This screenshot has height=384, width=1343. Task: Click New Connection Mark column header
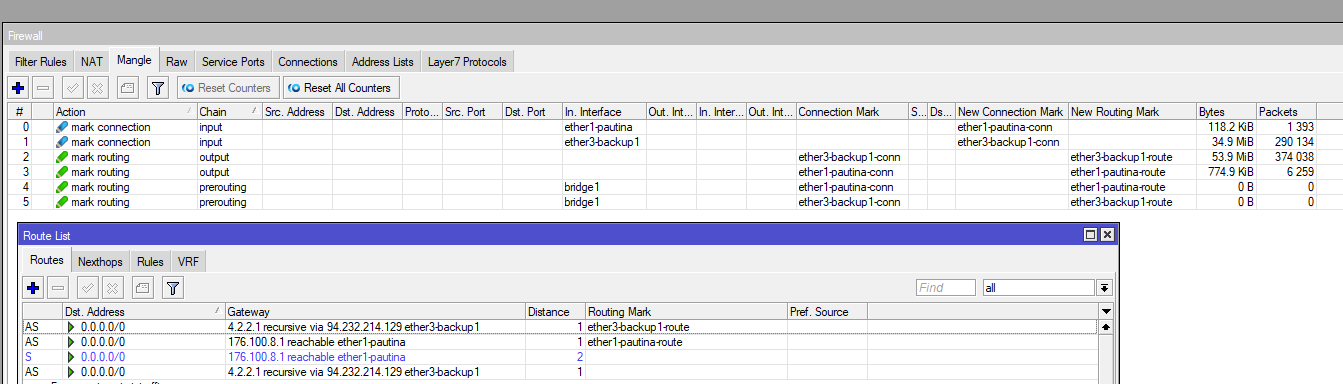pos(1012,112)
